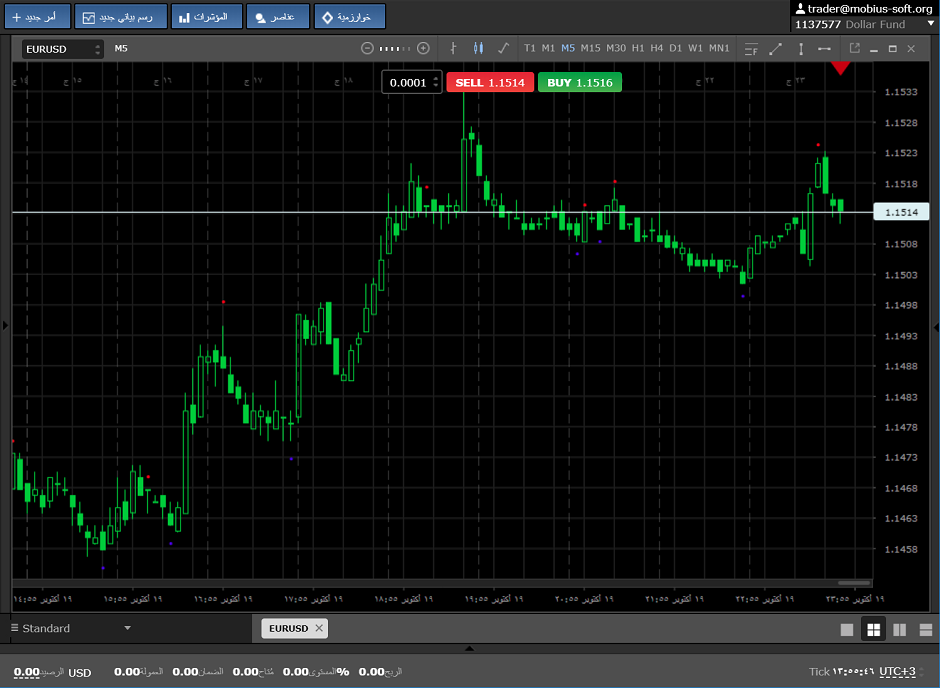Expand the bottom panel with the up arrow
940x688 pixels.
pos(469,648)
